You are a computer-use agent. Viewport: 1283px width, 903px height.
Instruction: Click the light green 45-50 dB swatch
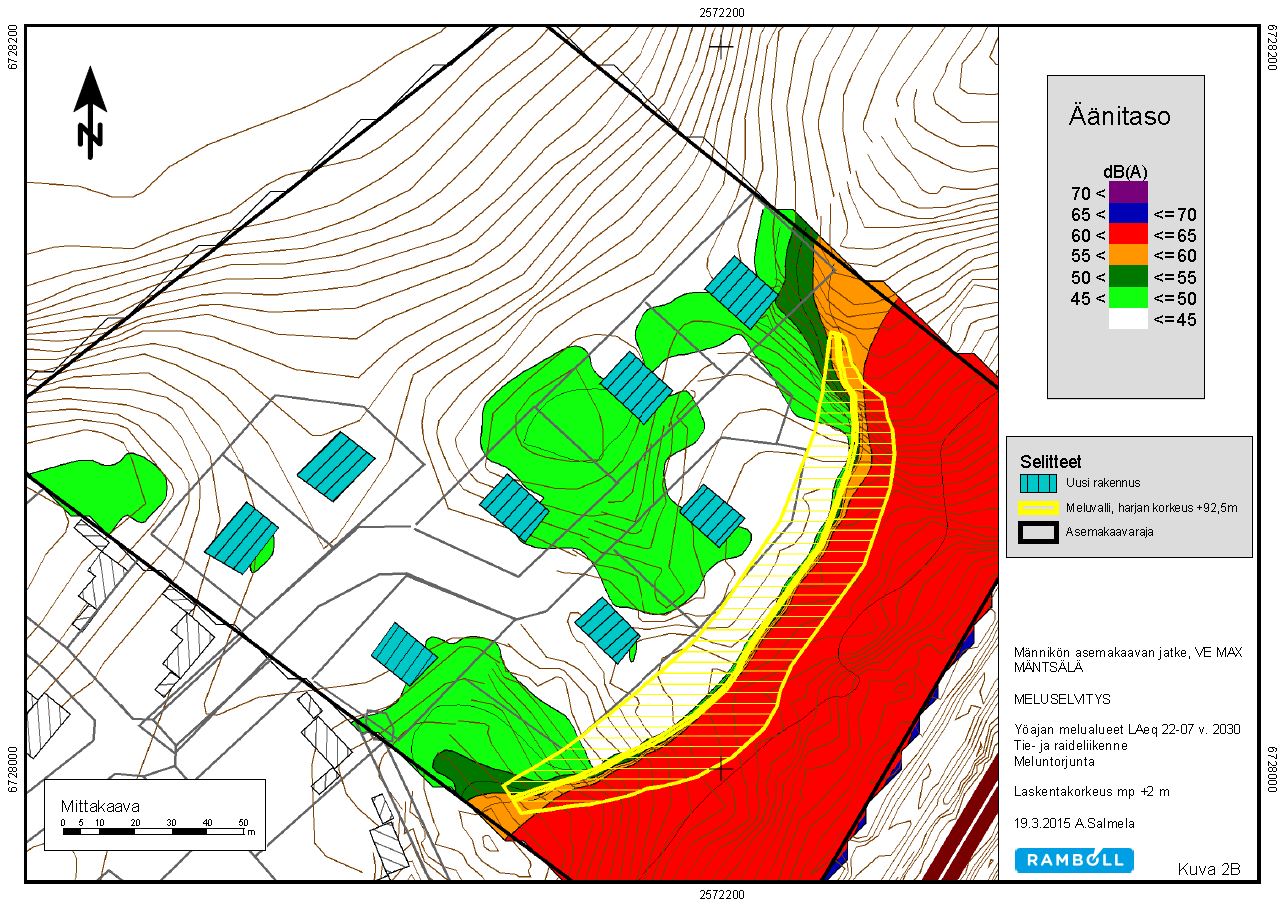1128,297
